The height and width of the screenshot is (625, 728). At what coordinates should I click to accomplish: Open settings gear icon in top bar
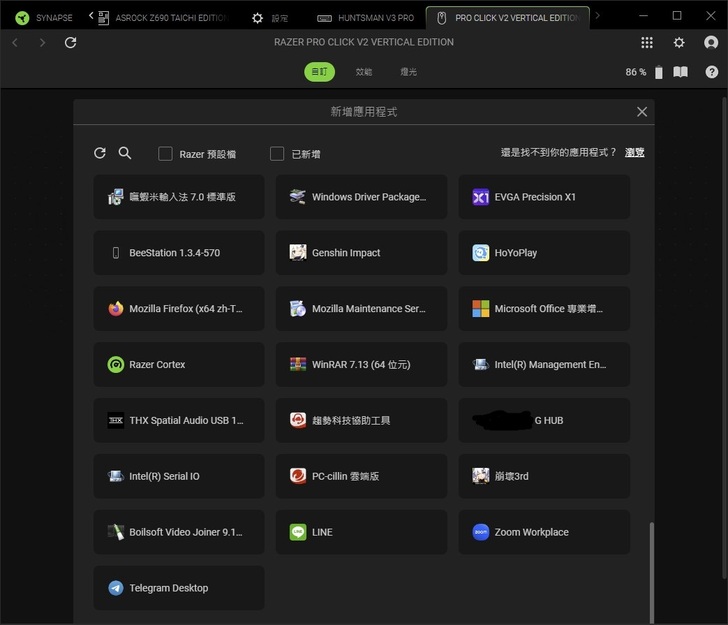coord(679,43)
